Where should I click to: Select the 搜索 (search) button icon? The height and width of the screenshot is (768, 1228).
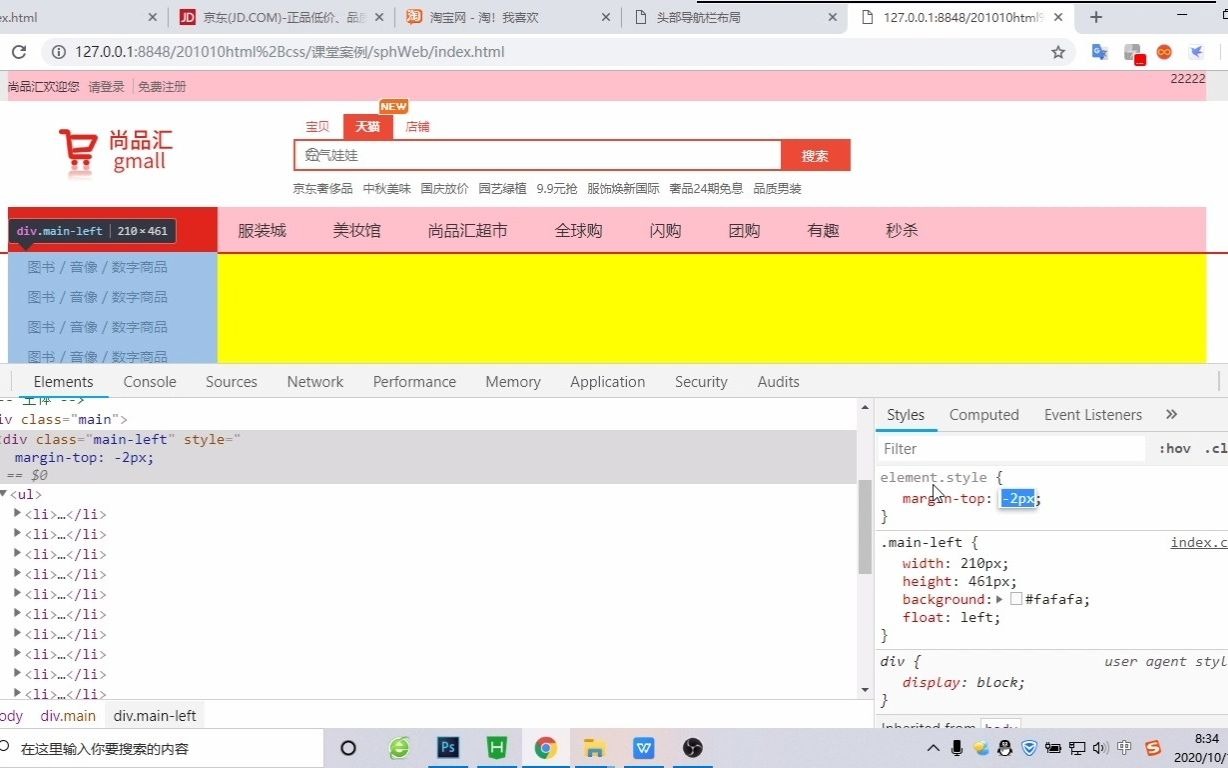(x=814, y=155)
